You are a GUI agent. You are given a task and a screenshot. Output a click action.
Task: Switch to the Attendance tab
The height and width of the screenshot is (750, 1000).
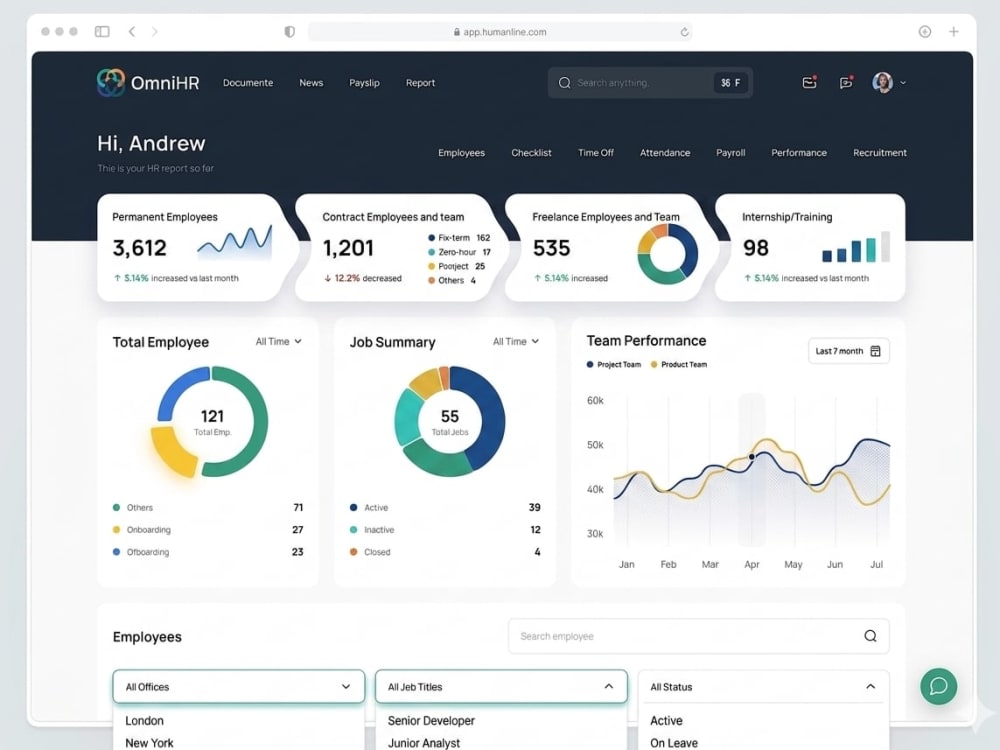(x=665, y=153)
